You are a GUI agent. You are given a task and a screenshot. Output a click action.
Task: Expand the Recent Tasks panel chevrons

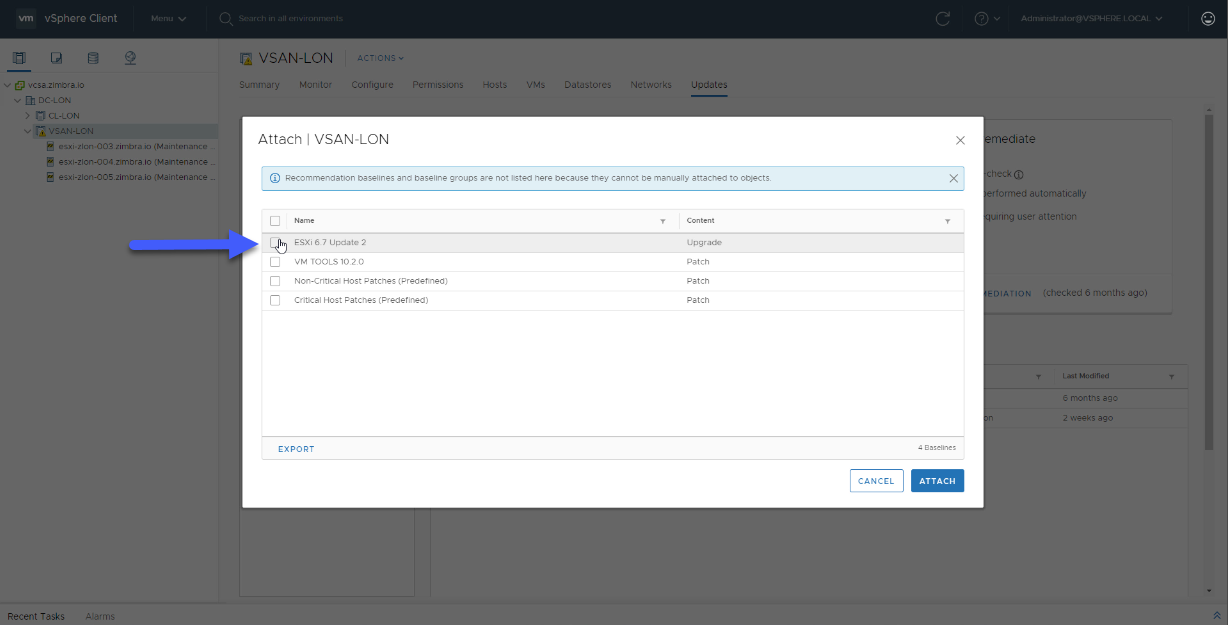point(1217,616)
